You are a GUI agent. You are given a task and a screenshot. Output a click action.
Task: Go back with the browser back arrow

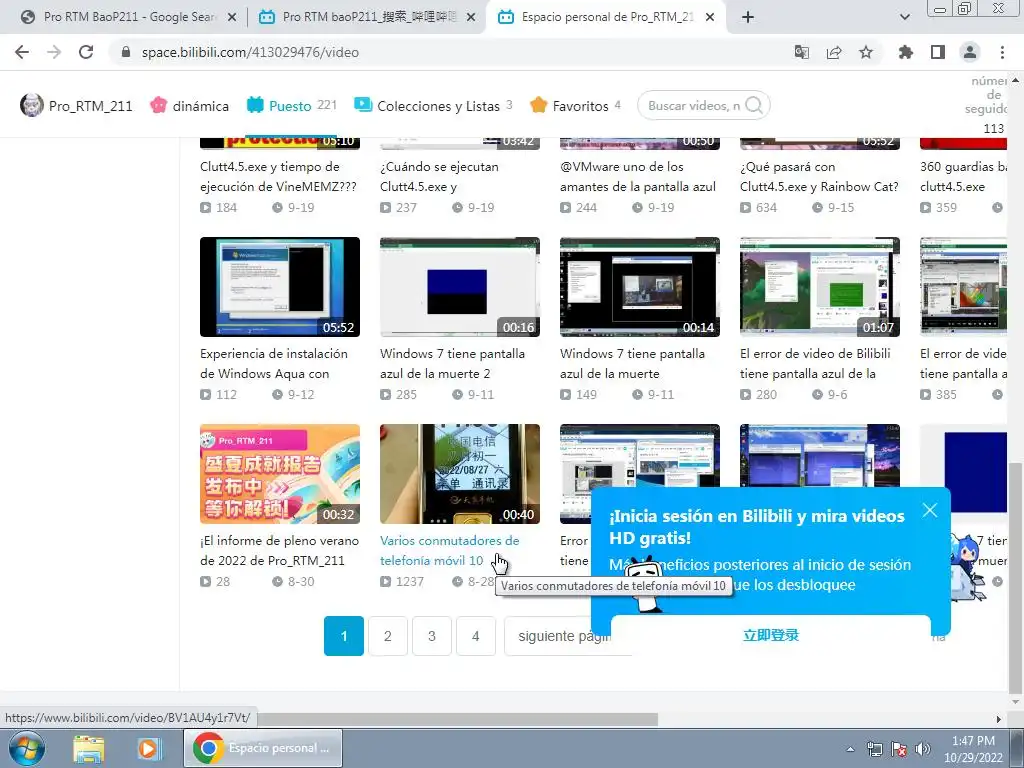(x=22, y=52)
